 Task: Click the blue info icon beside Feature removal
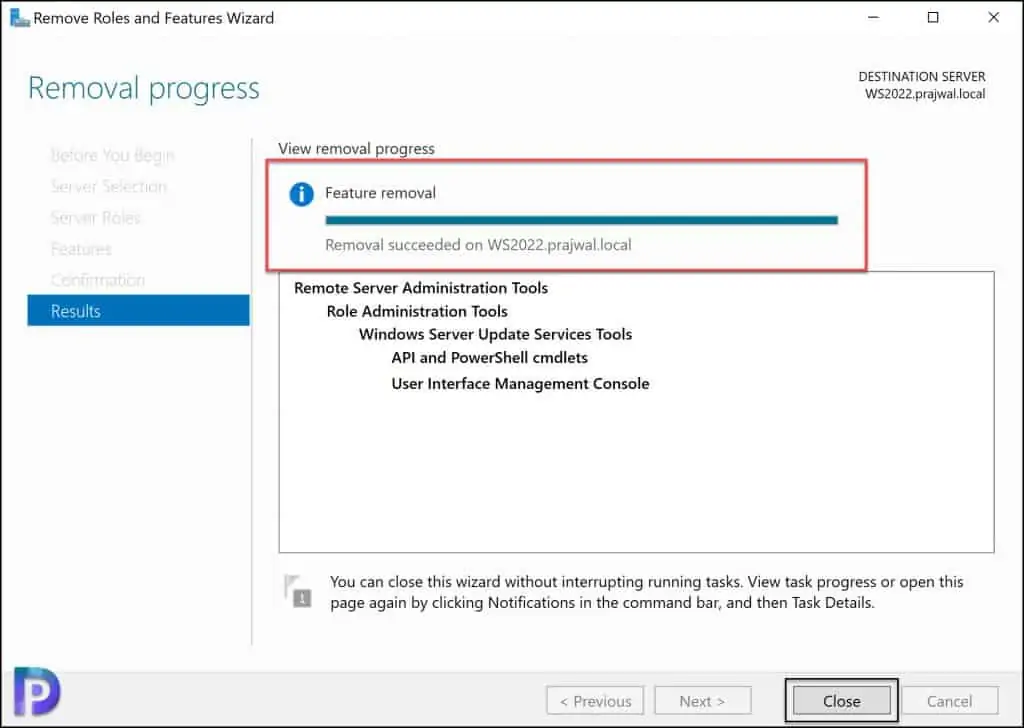[301, 194]
